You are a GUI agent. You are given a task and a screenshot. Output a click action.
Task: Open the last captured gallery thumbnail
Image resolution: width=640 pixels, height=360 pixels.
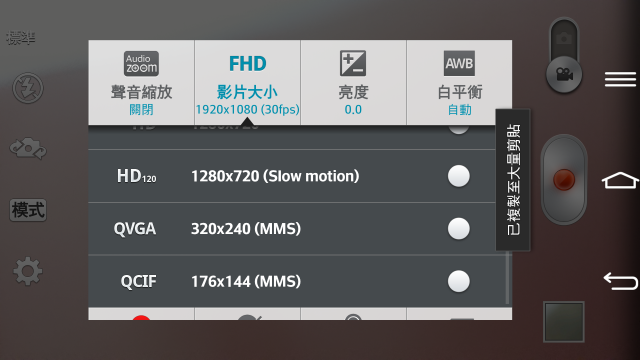tap(564, 322)
